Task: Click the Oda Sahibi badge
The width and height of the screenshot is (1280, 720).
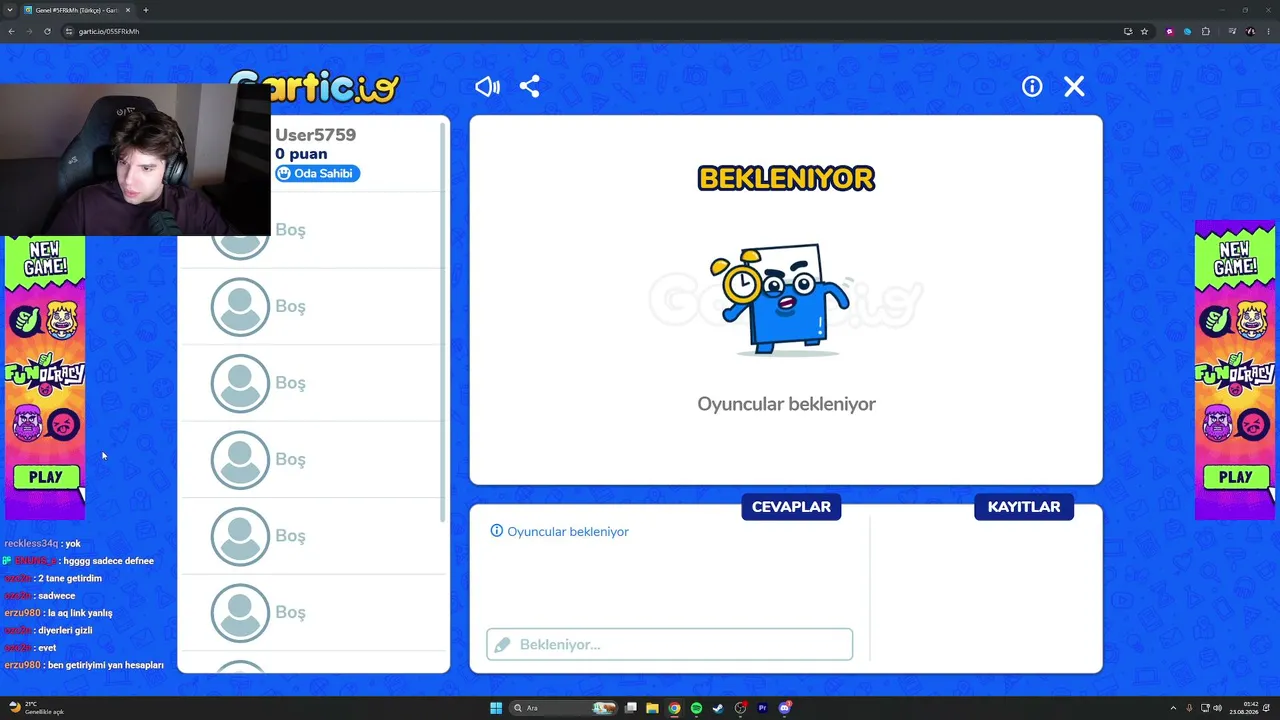Action: 317,173
